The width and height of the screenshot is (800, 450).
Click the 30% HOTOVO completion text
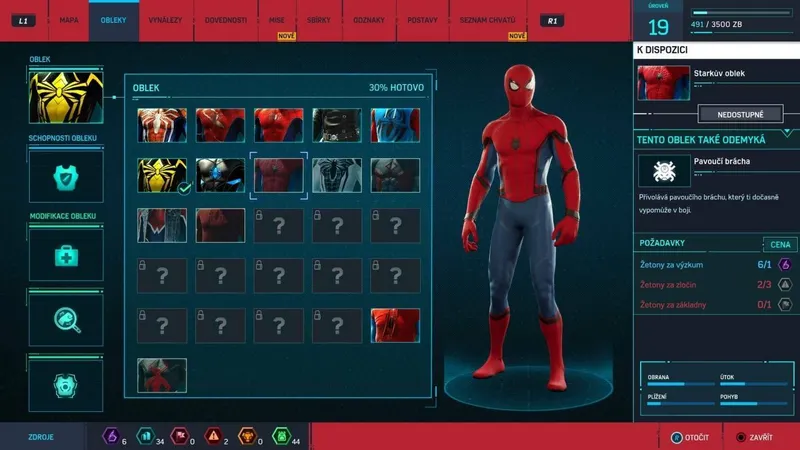point(396,88)
